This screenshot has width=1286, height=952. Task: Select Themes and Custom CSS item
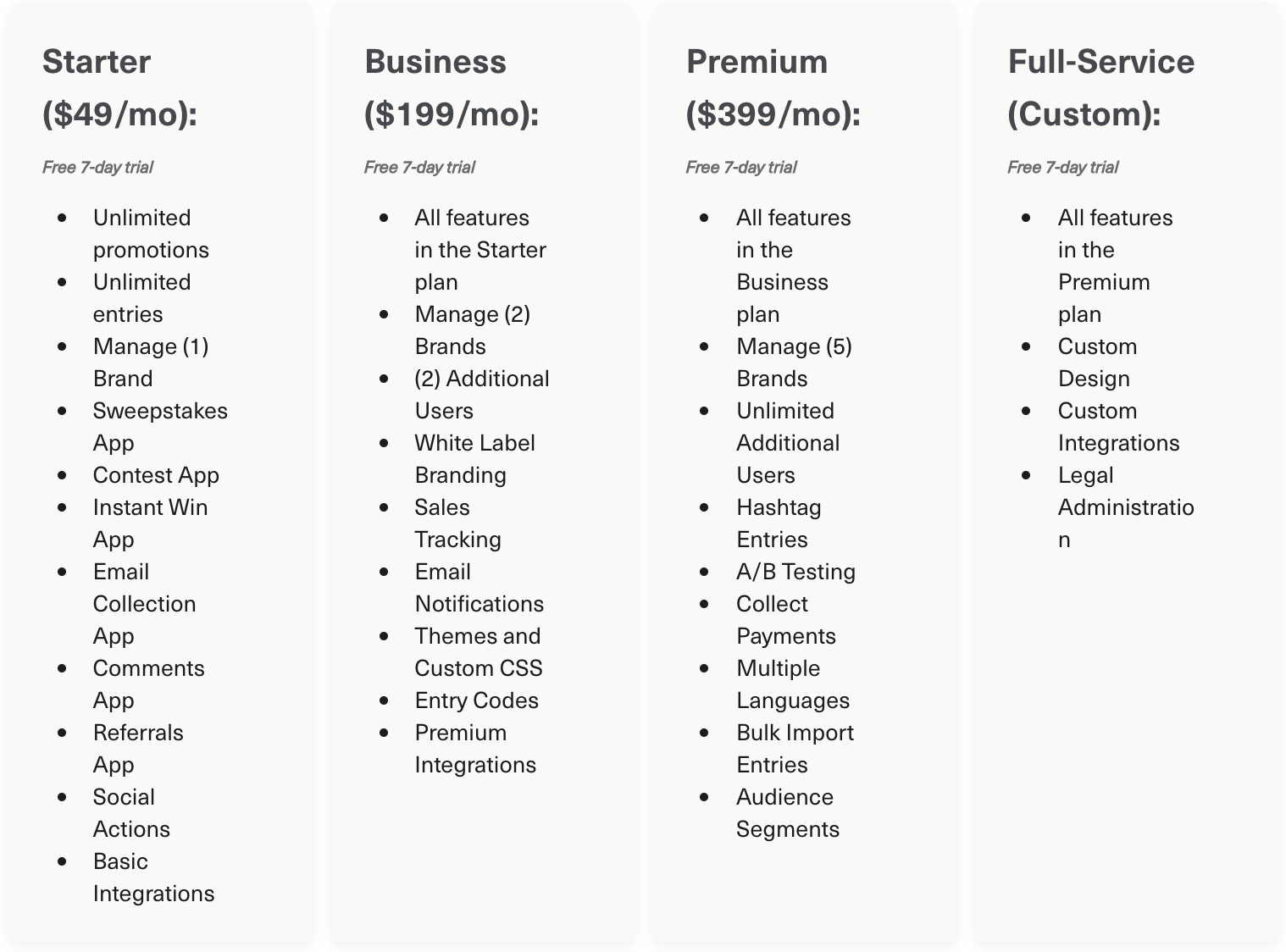tap(478, 651)
